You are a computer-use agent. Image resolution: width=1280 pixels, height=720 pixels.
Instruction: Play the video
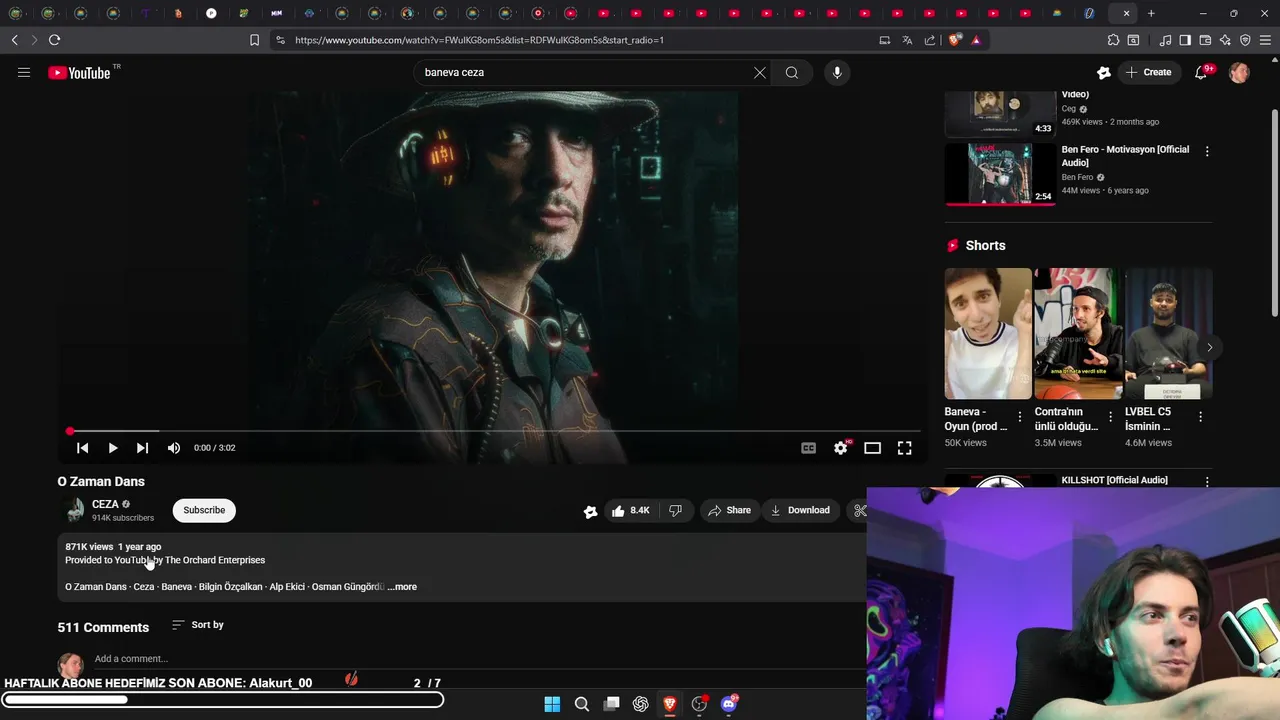(112, 448)
